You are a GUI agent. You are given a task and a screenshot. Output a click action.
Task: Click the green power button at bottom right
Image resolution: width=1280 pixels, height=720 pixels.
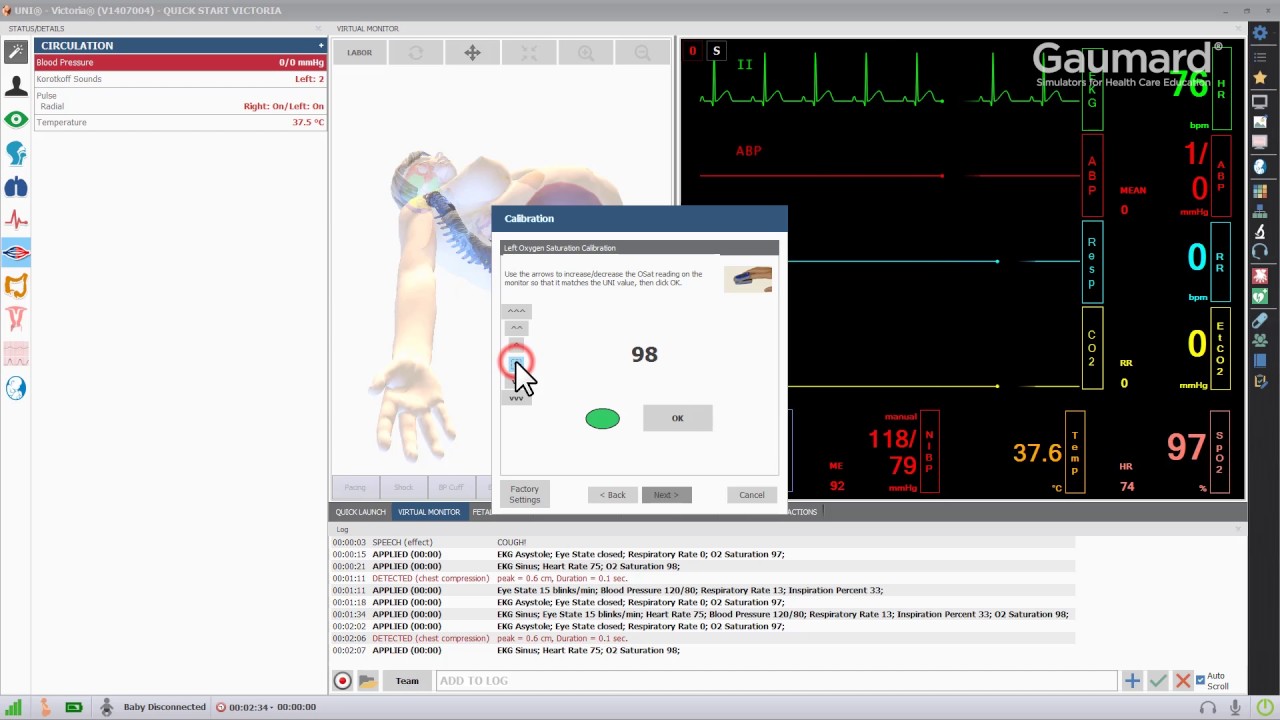tap(1266, 707)
